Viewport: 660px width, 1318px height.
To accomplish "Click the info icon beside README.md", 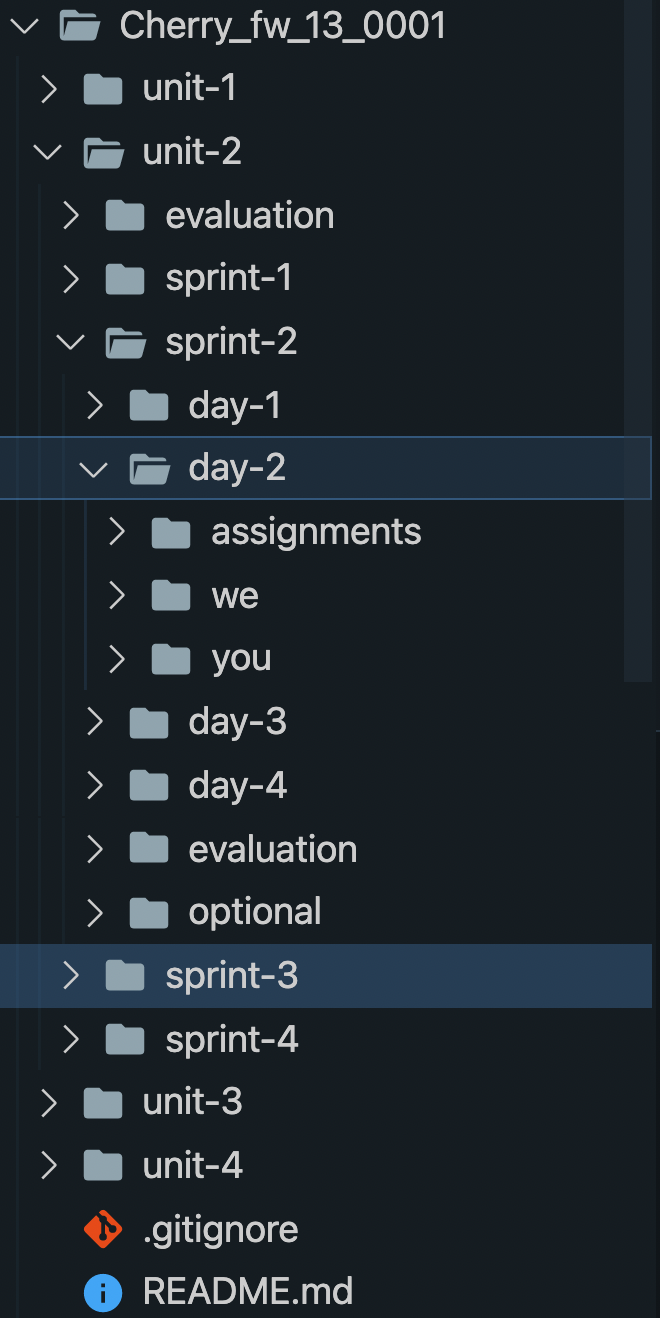I will (102, 1292).
